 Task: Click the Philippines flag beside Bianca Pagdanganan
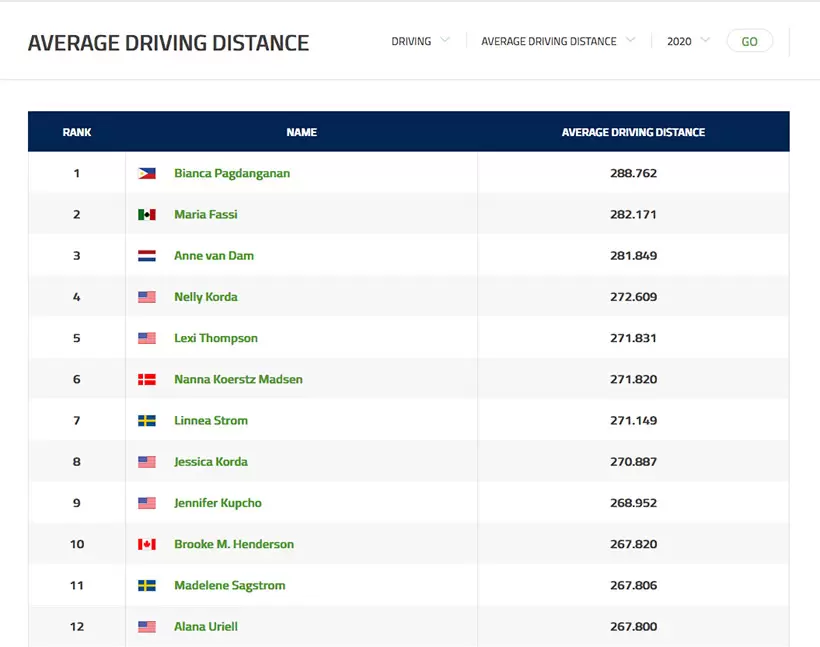click(147, 173)
